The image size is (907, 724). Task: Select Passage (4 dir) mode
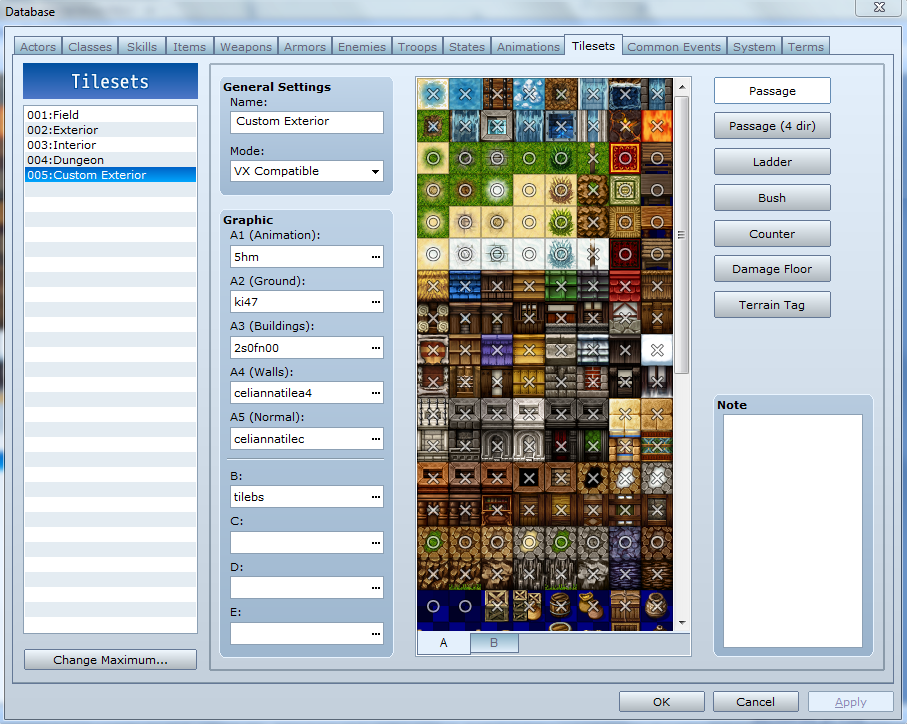772,126
